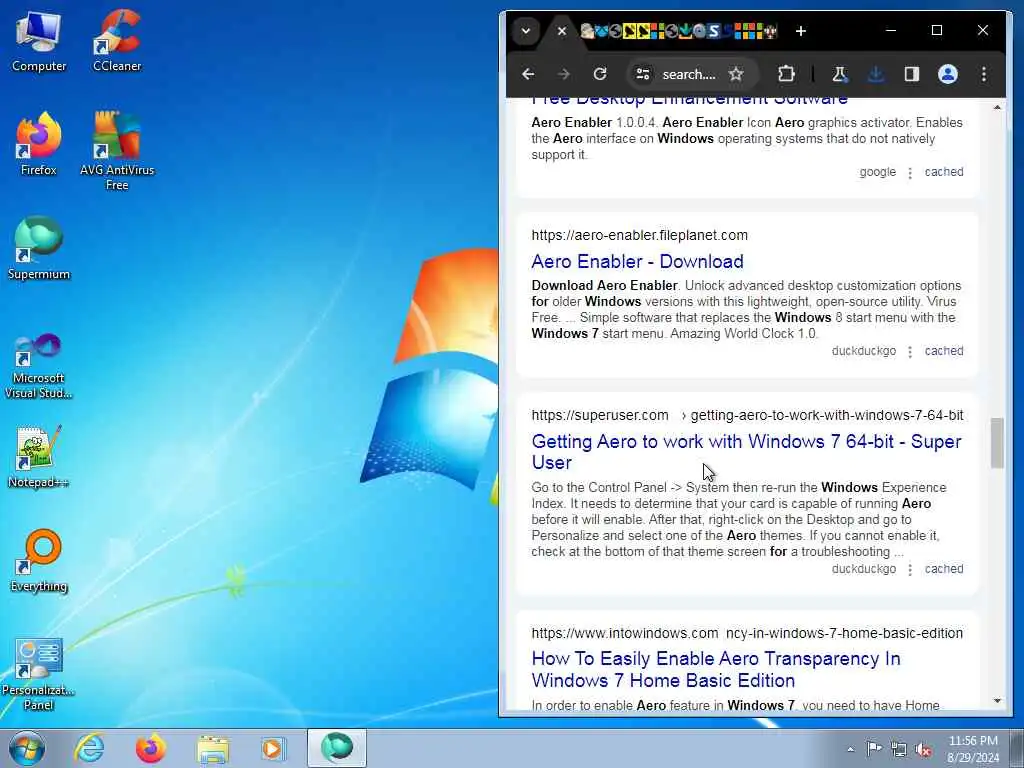Click https://www.intowindows.com URL text
The height and width of the screenshot is (768, 1024).
[x=624, y=633]
